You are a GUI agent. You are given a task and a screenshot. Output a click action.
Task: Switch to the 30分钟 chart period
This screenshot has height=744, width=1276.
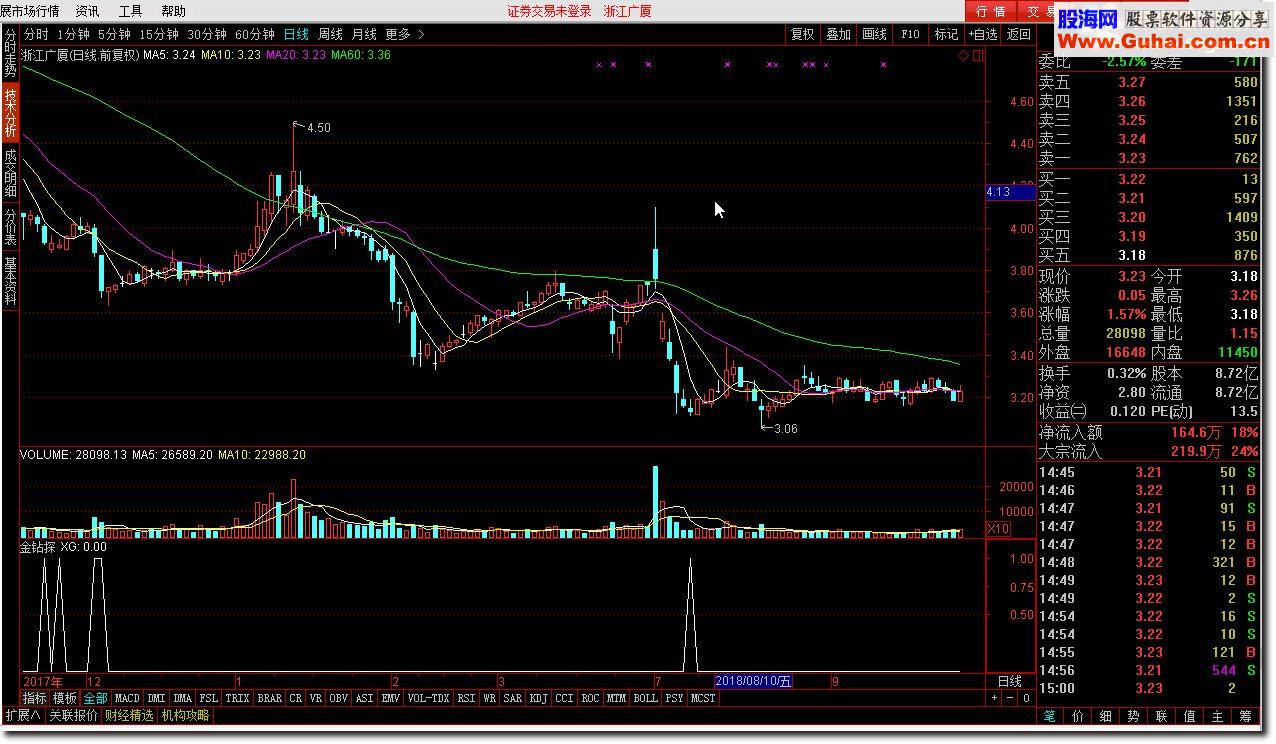pyautogui.click(x=207, y=34)
